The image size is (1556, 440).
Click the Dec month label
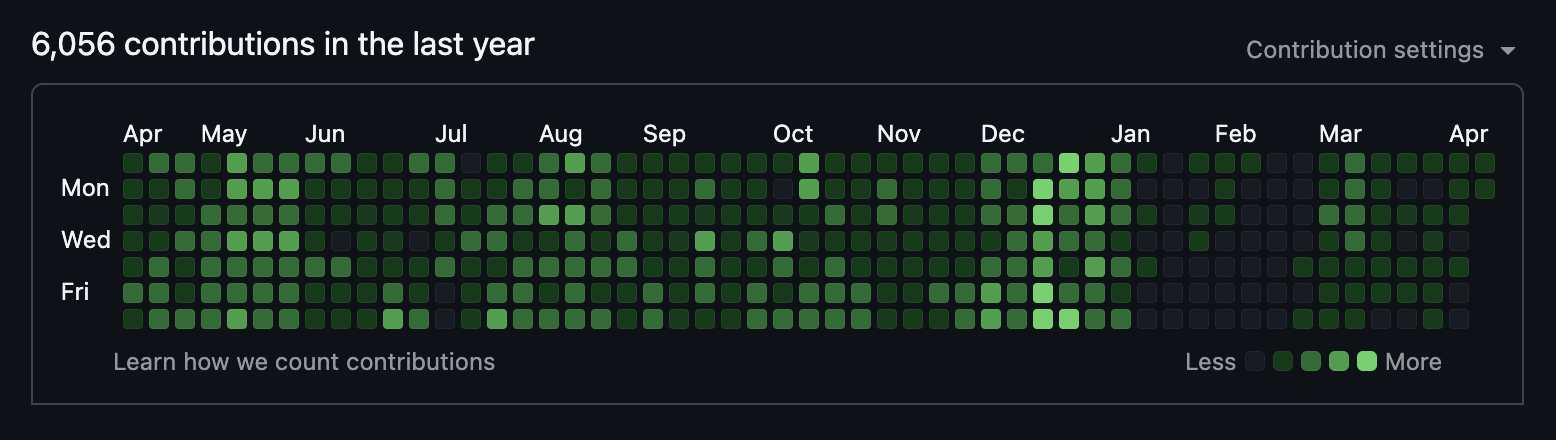click(x=1002, y=134)
